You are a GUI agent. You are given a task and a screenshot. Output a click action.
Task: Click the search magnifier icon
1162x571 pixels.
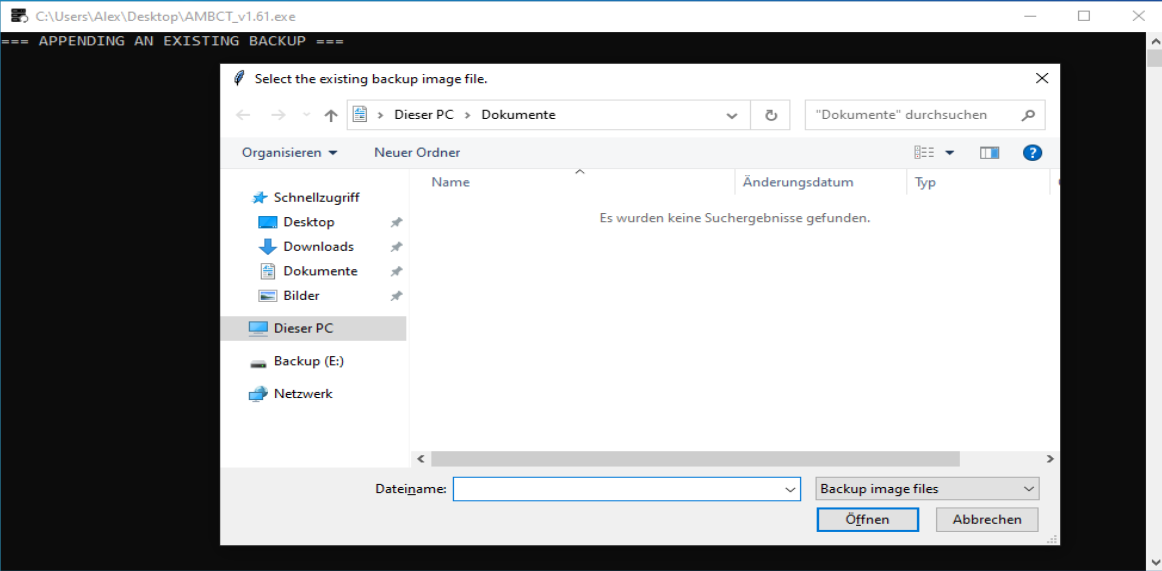pyautogui.click(x=1028, y=115)
